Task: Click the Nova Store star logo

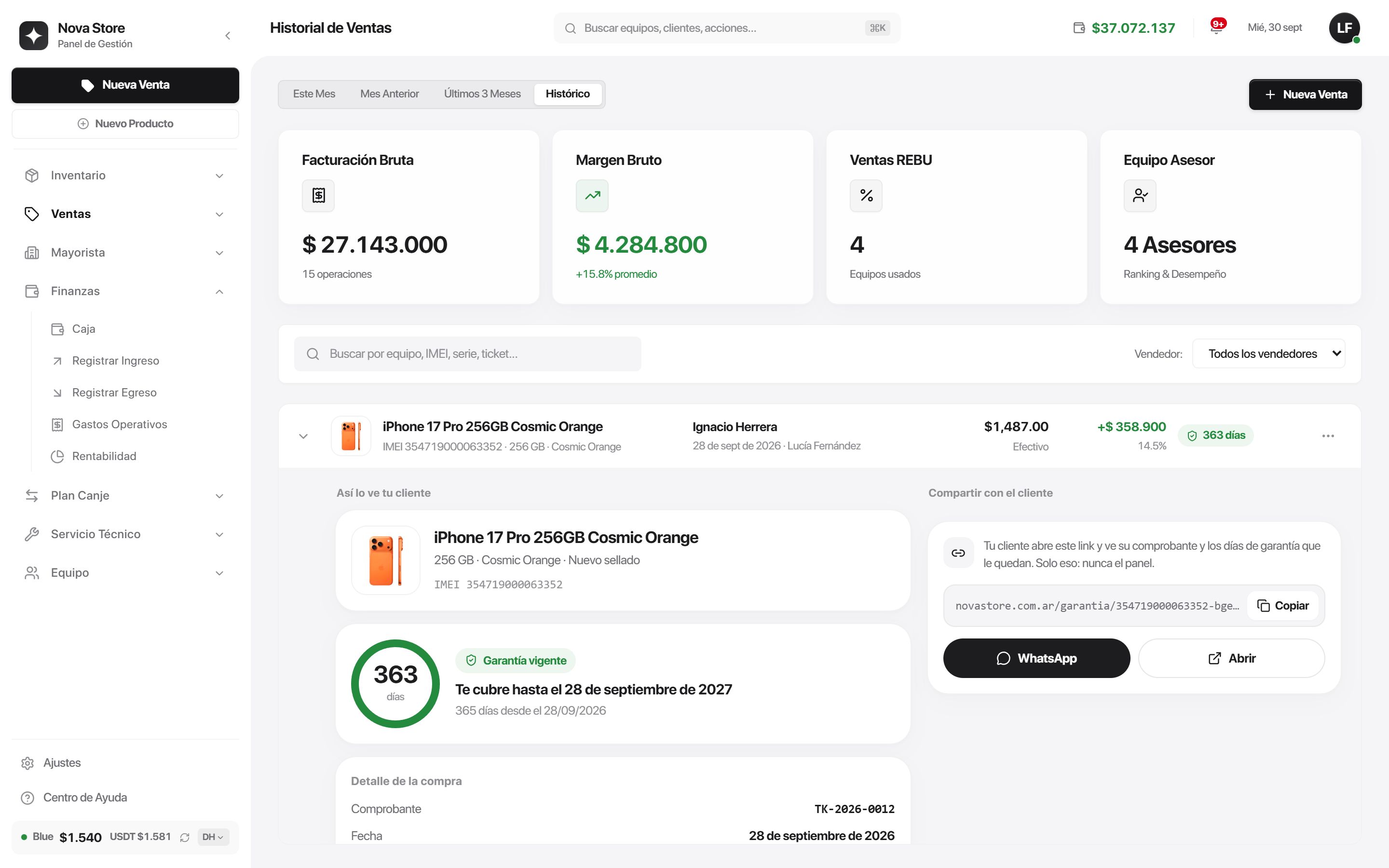Action: [33, 36]
